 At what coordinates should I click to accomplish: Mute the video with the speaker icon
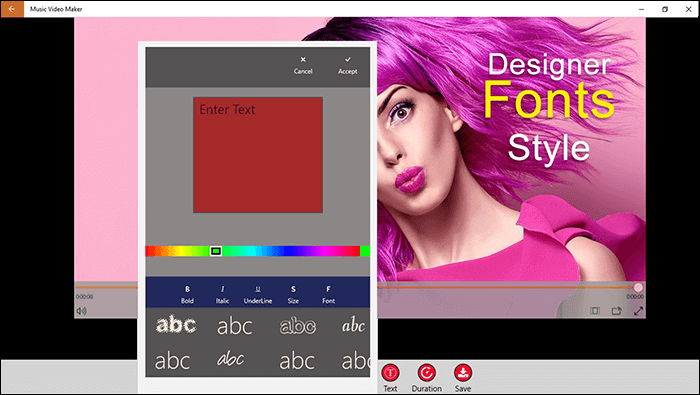81,311
